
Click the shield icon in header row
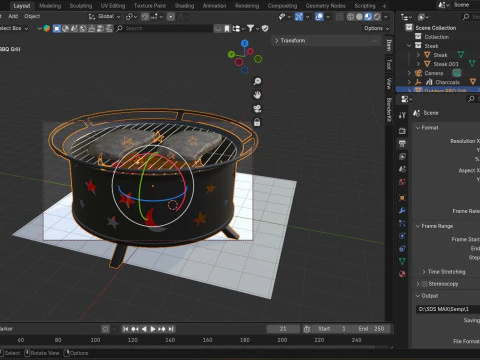pyautogui.click(x=265, y=28)
